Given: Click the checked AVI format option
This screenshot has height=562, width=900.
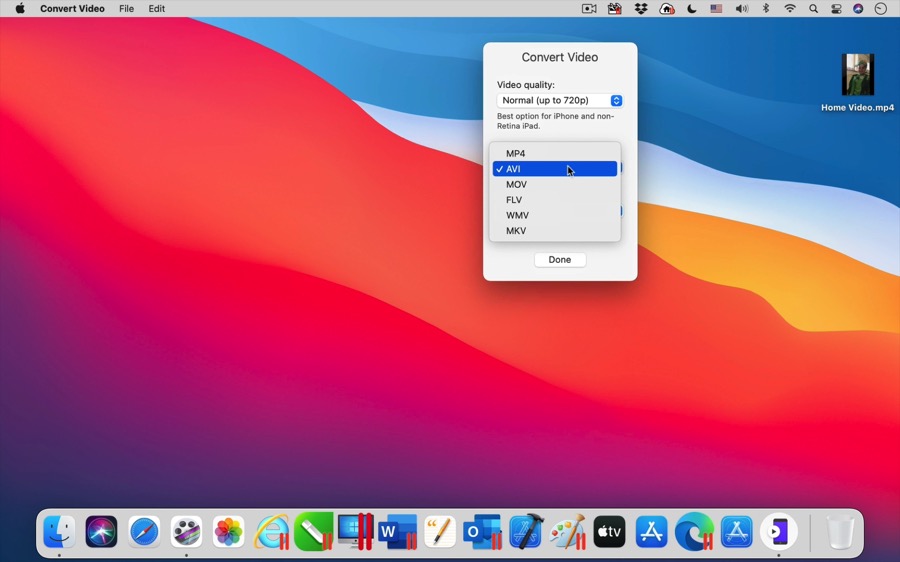Looking at the screenshot, I should pyautogui.click(x=554, y=169).
